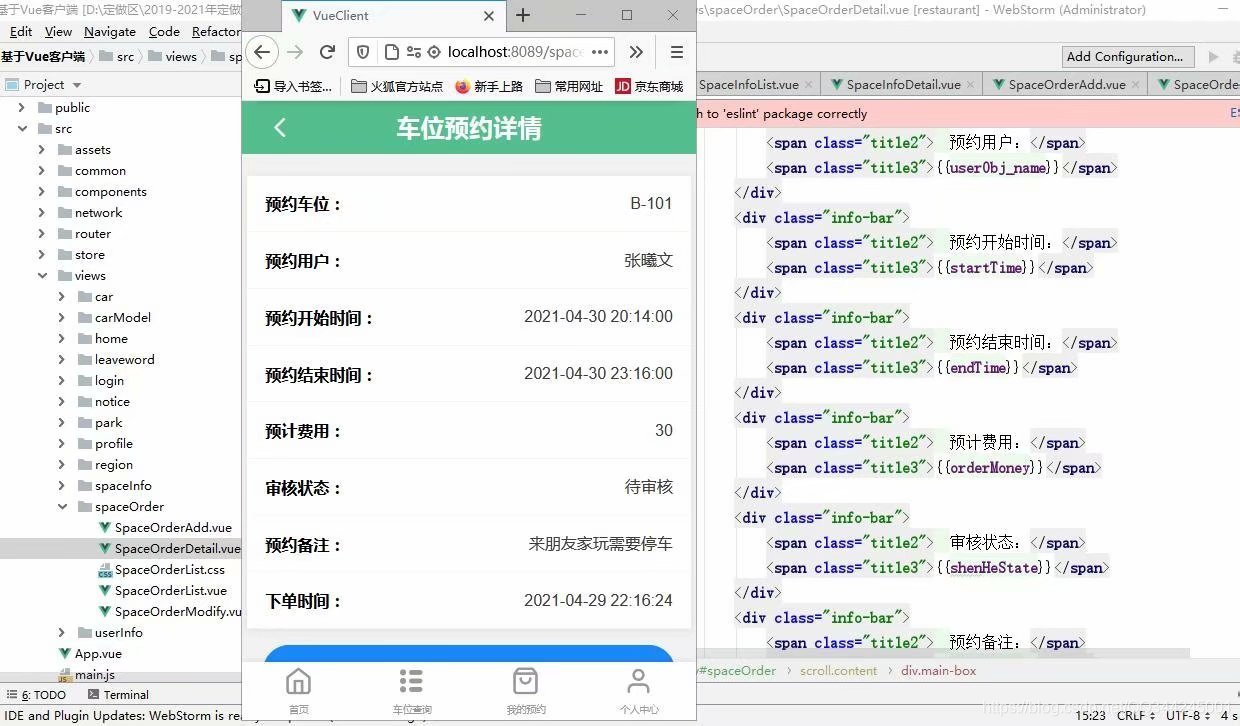
Task: Select SpaceOrderList.css file in the tree
Action: [161, 569]
